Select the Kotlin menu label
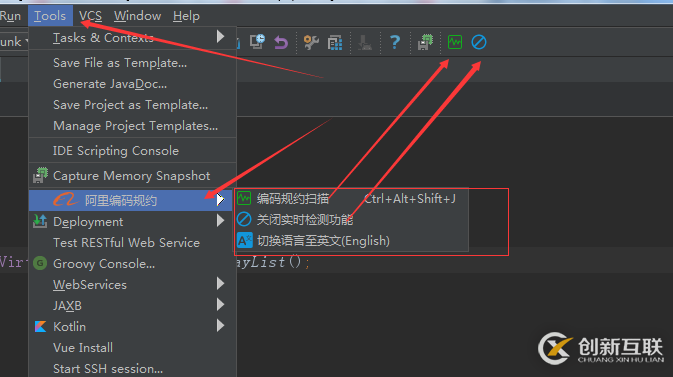The image size is (673, 377). [x=70, y=326]
